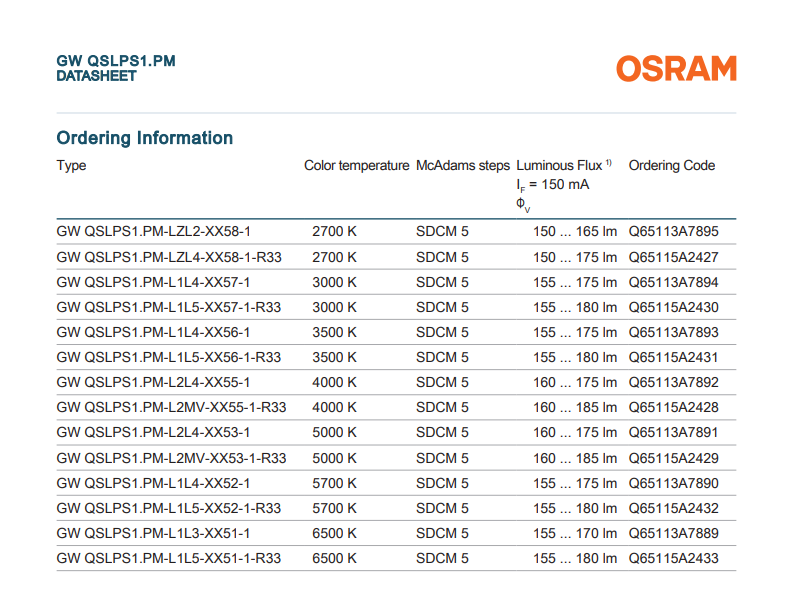Click the OSRAM logo
Screen dimensions: 792x595
click(676, 69)
